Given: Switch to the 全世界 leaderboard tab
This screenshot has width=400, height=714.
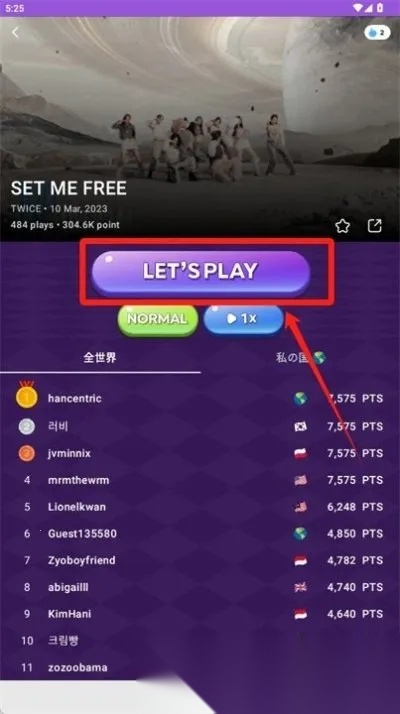Looking at the screenshot, I should coord(100,358).
